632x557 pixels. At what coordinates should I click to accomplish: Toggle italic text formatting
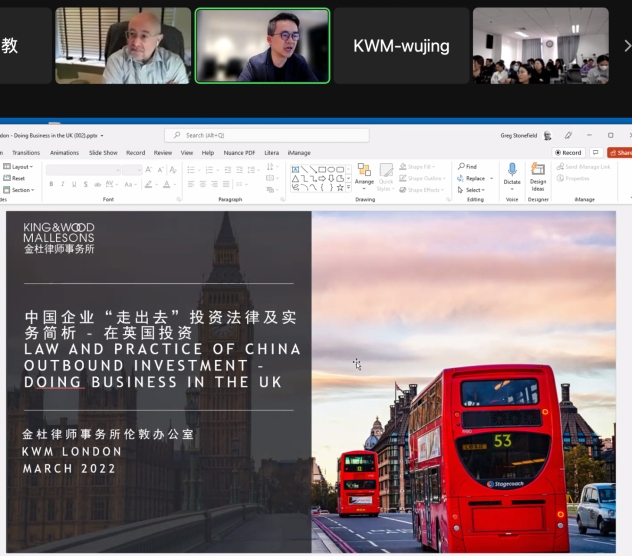62,185
